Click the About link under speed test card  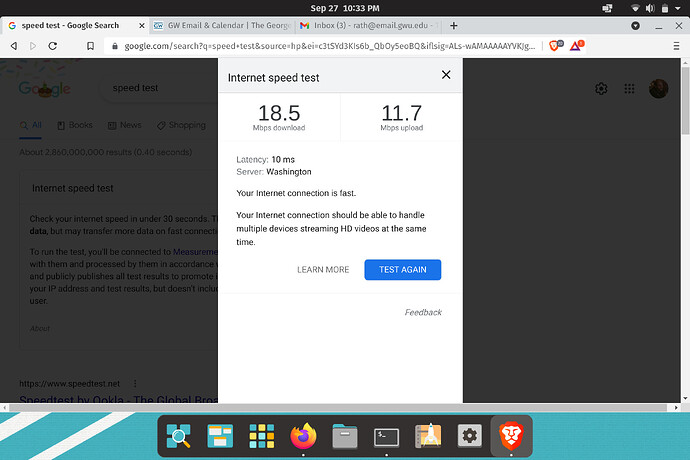pyautogui.click(x=40, y=328)
